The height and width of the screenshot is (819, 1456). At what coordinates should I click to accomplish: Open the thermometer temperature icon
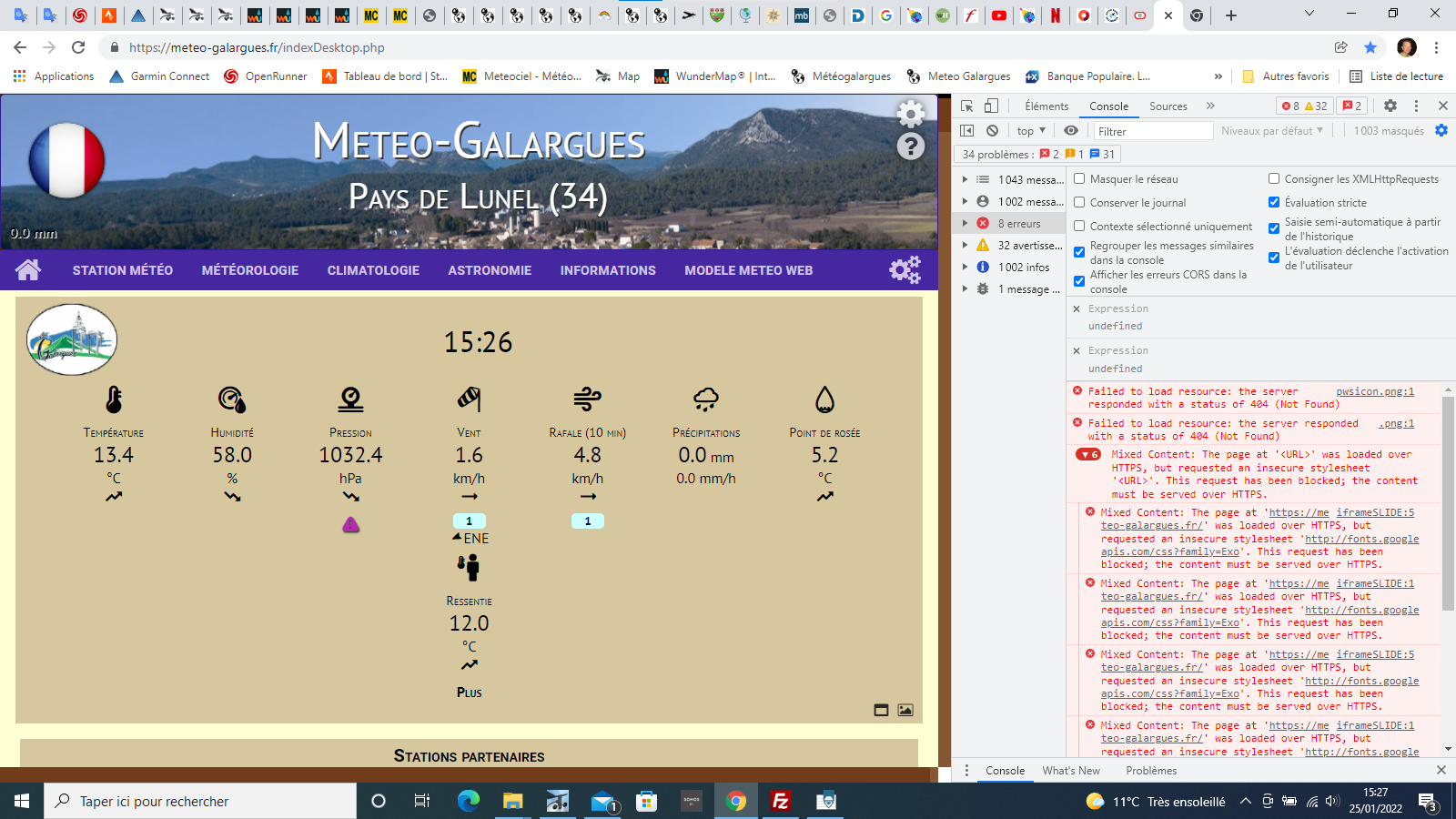[114, 399]
